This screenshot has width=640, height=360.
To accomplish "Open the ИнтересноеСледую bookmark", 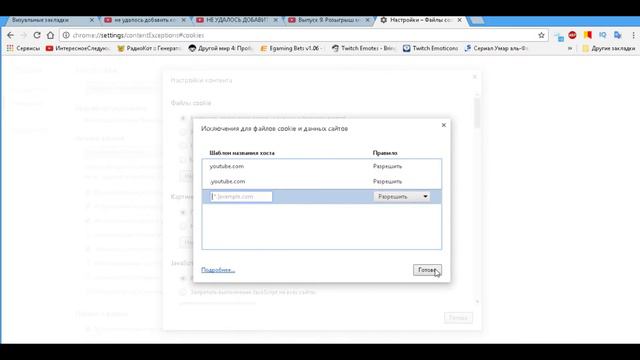I will click(78, 48).
